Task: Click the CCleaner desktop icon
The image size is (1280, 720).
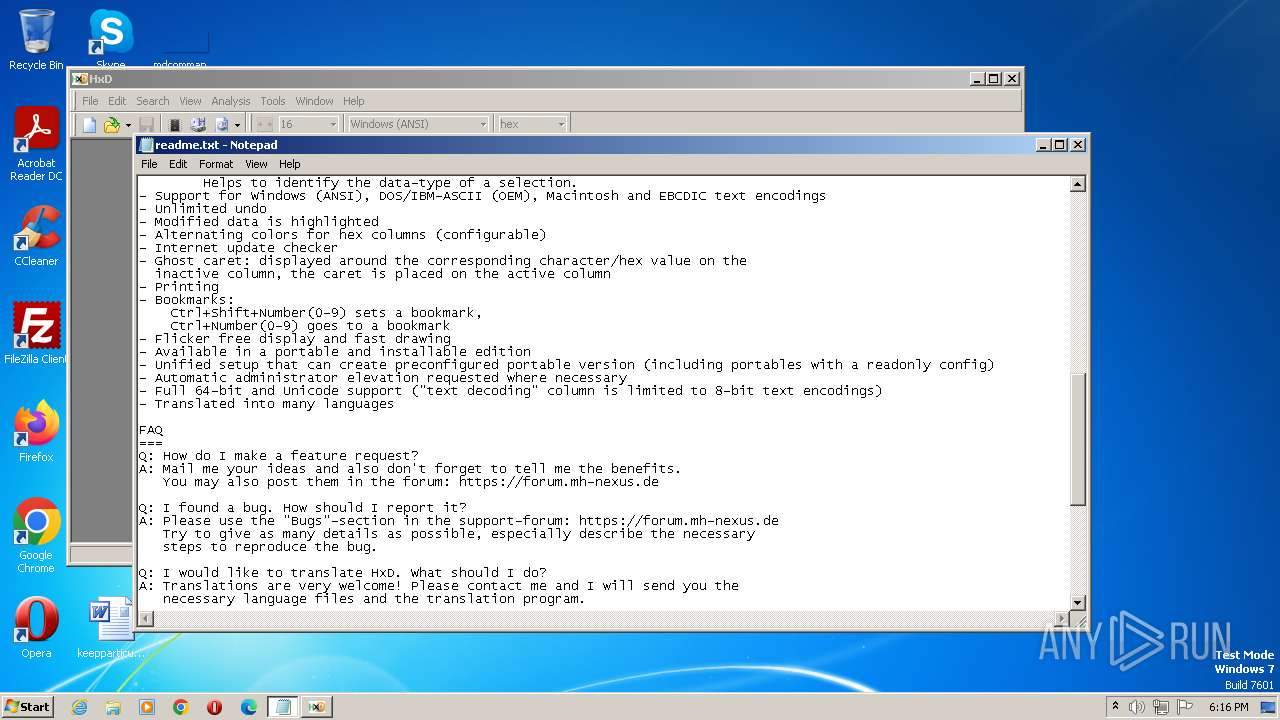Action: pos(36,237)
